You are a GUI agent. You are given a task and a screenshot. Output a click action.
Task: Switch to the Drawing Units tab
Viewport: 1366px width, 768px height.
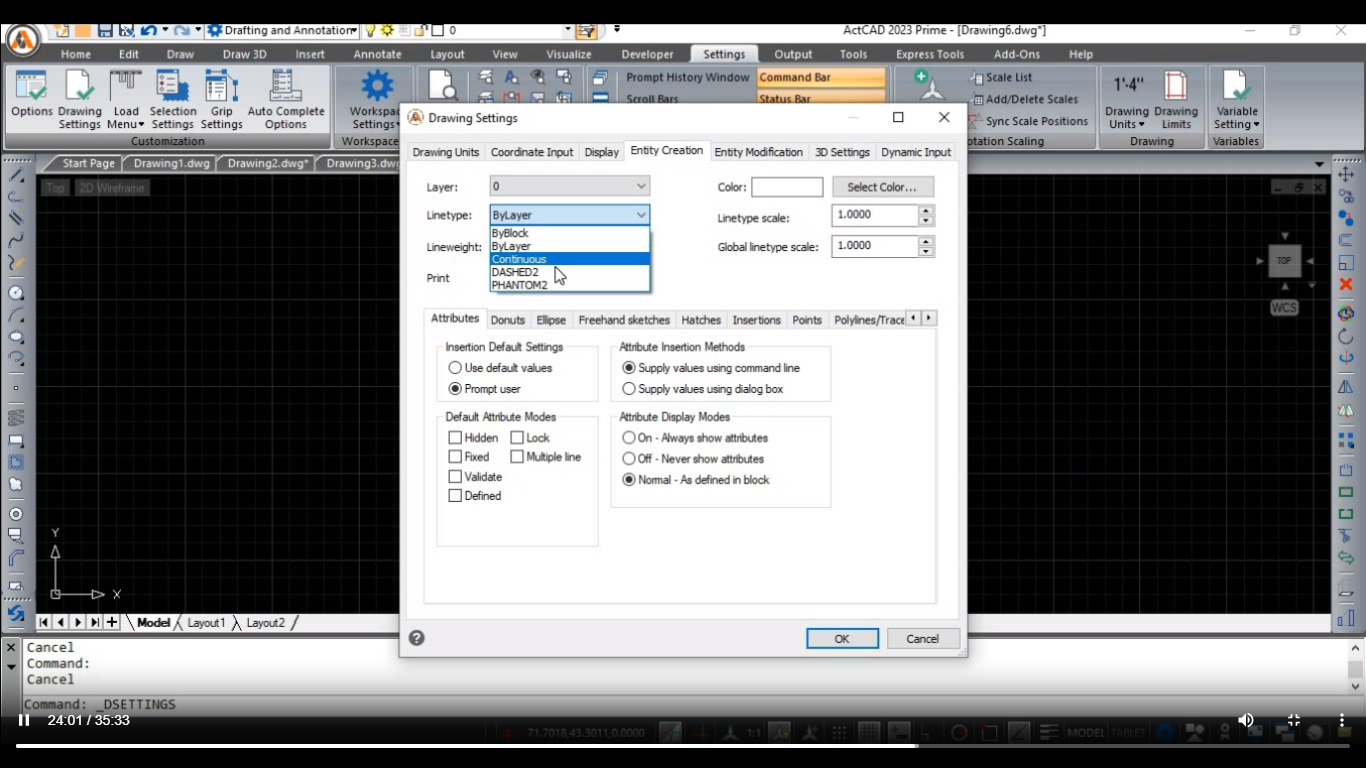click(x=446, y=152)
